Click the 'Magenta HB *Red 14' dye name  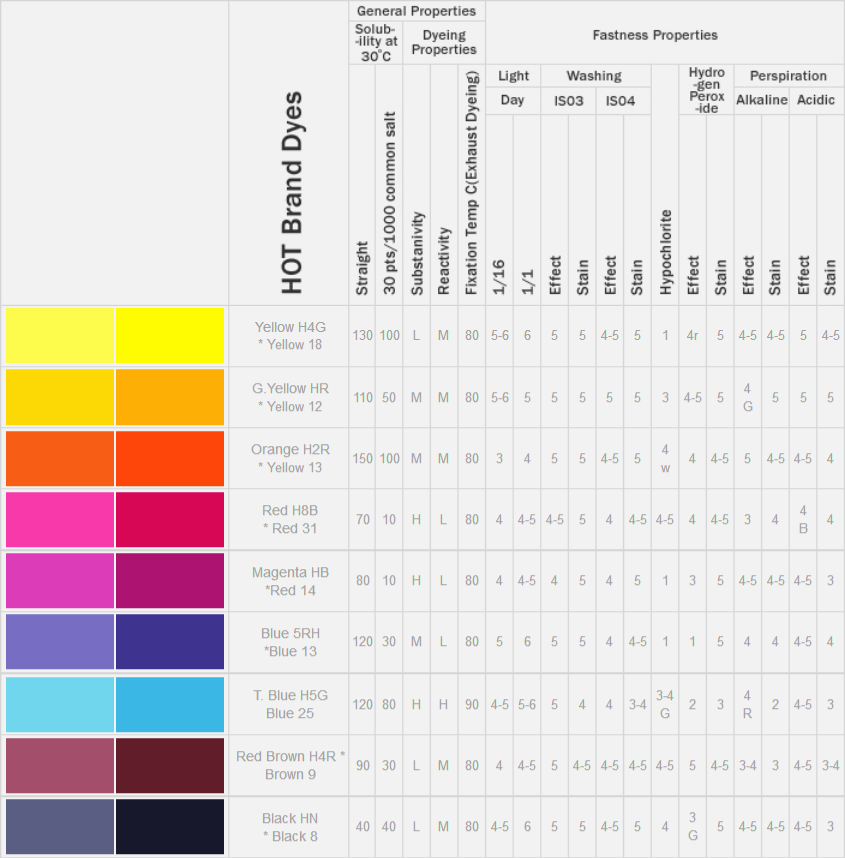point(290,581)
